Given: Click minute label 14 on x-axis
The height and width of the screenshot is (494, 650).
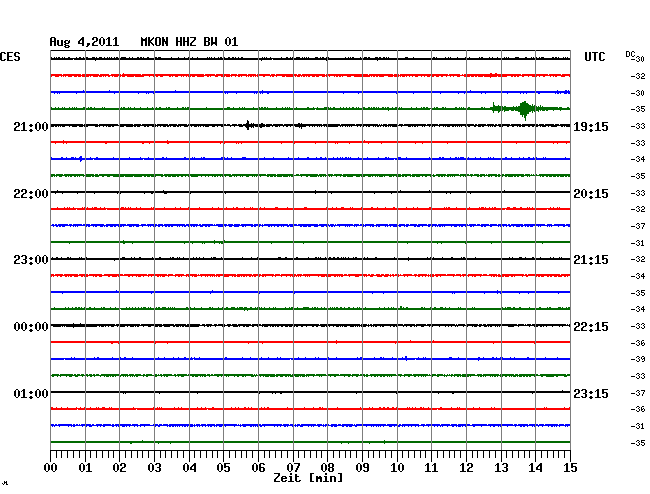Looking at the screenshot, I should click(536, 467).
